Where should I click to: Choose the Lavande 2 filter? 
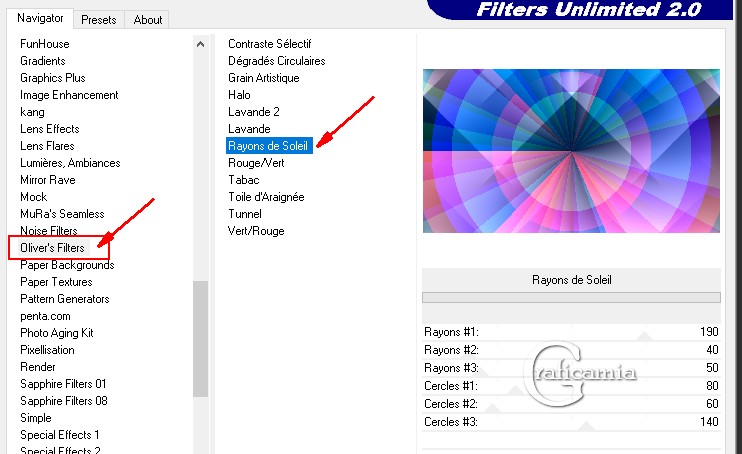coord(254,112)
